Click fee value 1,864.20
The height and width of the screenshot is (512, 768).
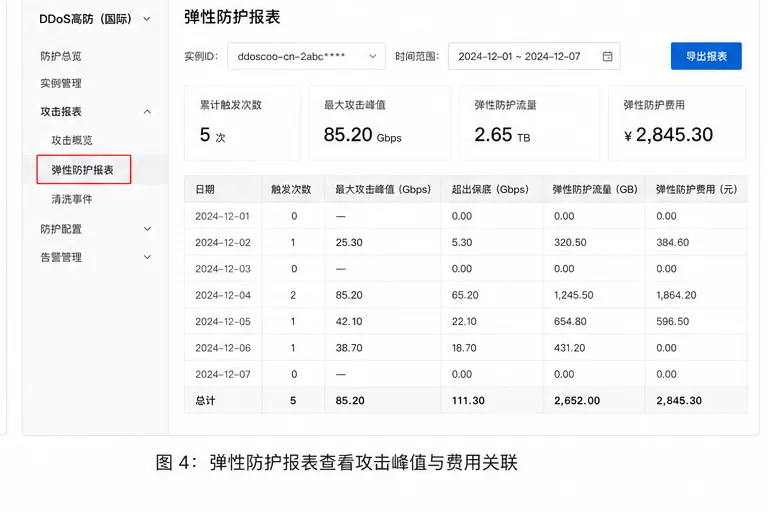tap(676, 295)
